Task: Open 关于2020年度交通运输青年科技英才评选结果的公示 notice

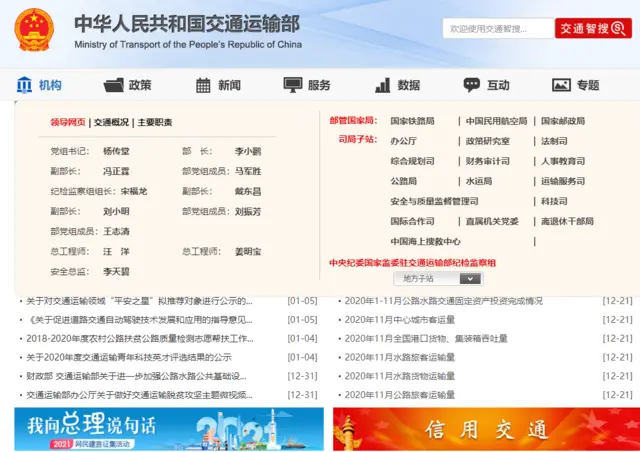Action: [x=129, y=357]
